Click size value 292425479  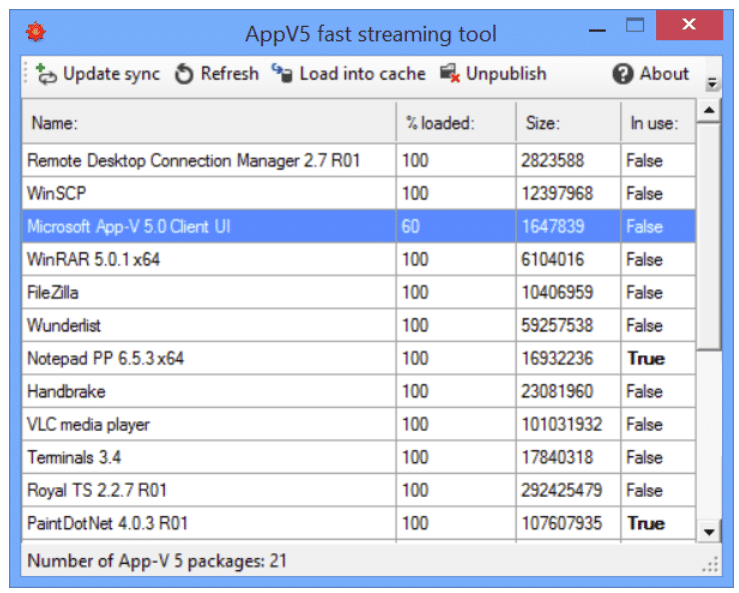(x=562, y=491)
